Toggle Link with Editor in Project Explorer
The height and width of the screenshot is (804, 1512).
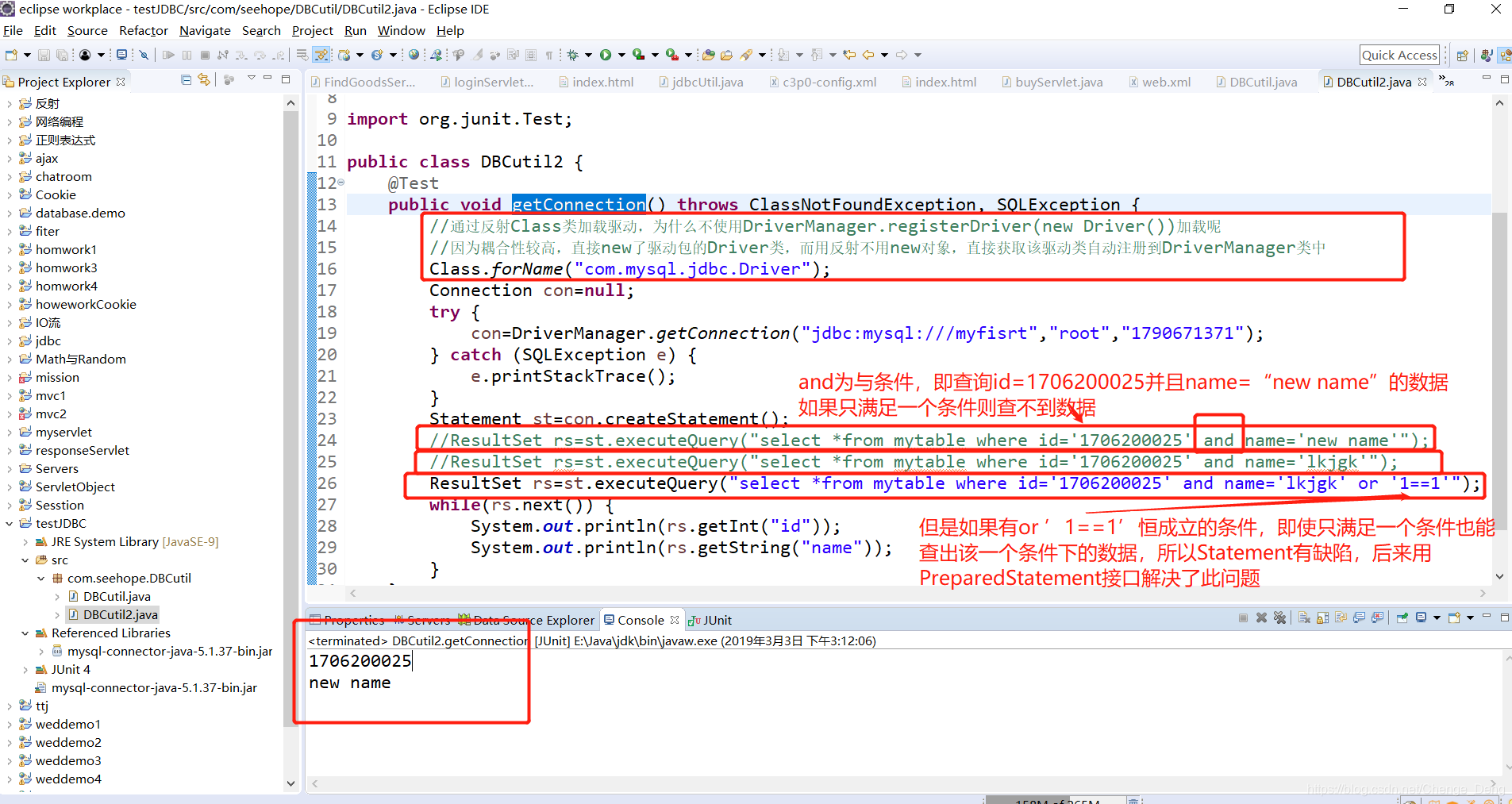coord(204,79)
